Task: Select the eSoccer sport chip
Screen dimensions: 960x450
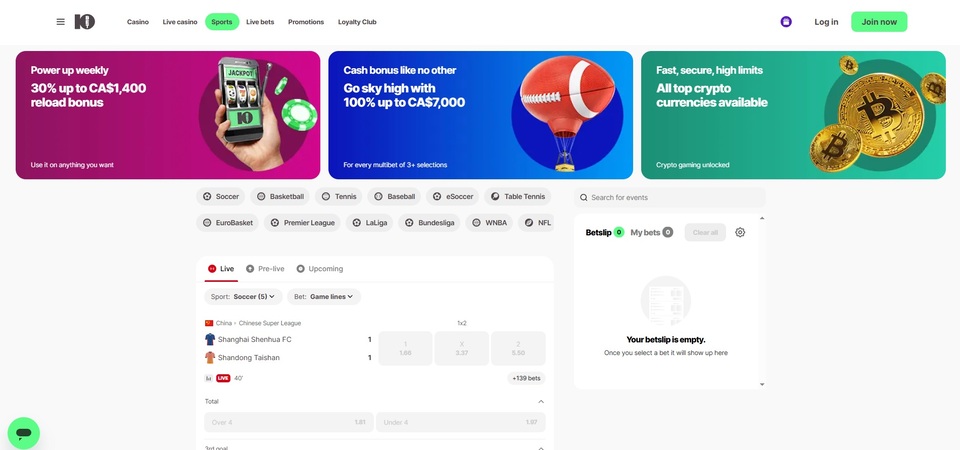Action: pos(452,197)
